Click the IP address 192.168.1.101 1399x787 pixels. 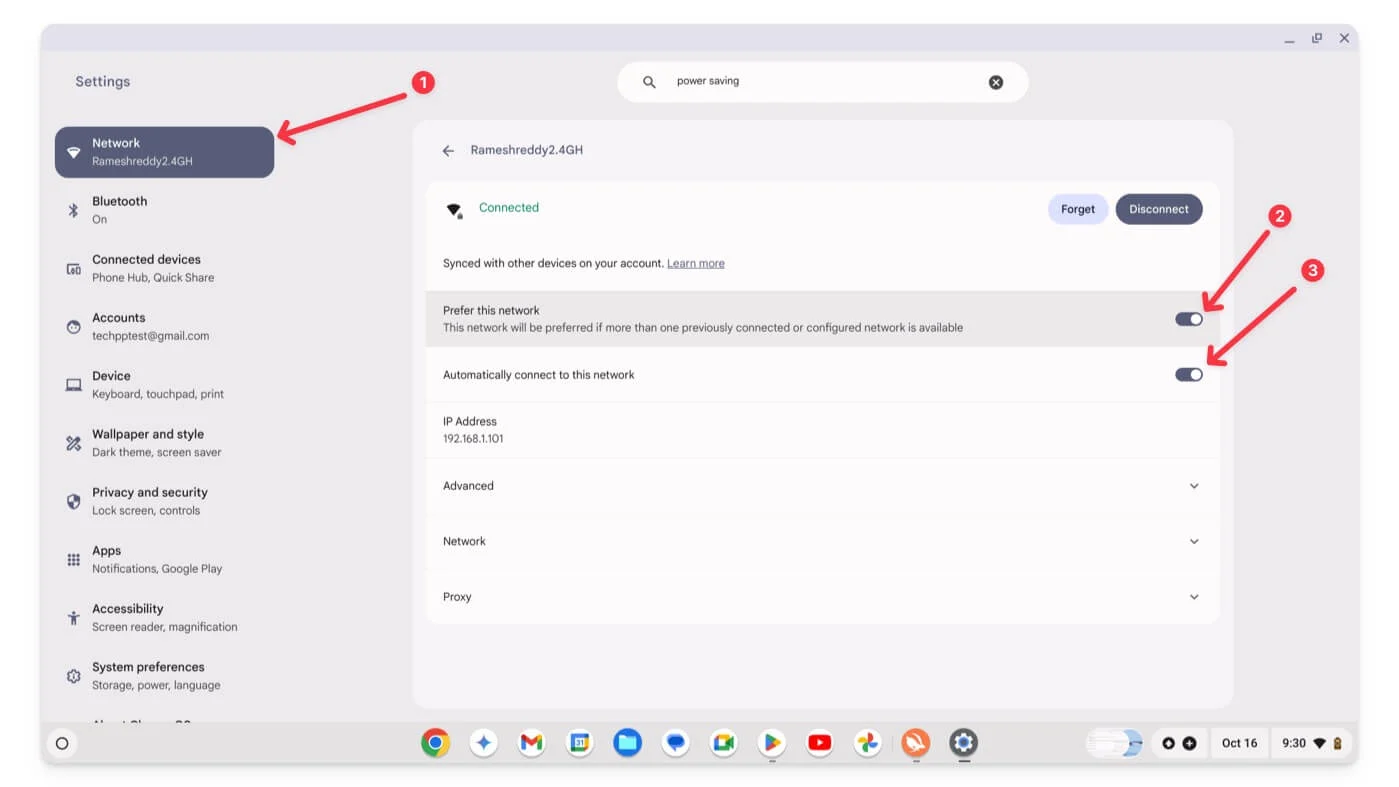pos(473,439)
